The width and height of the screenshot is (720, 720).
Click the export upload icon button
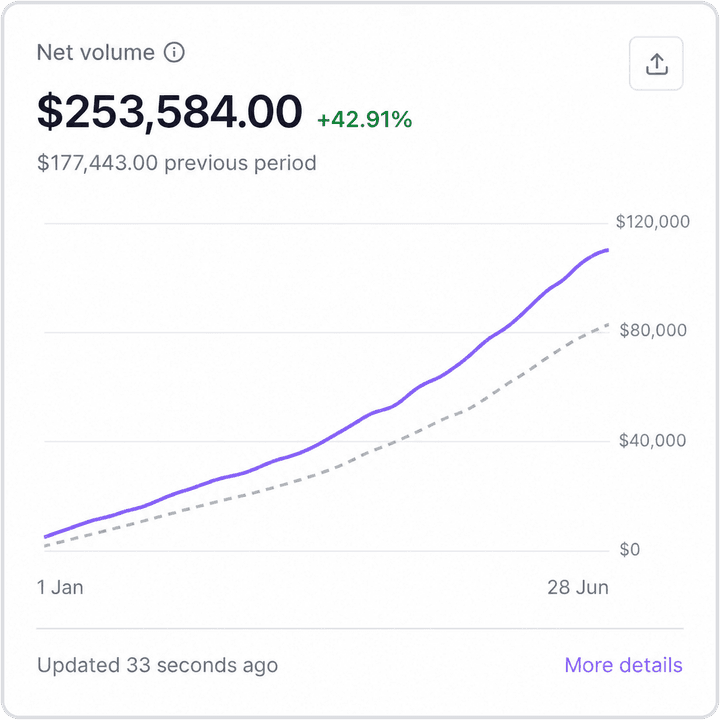pyautogui.click(x=656, y=63)
